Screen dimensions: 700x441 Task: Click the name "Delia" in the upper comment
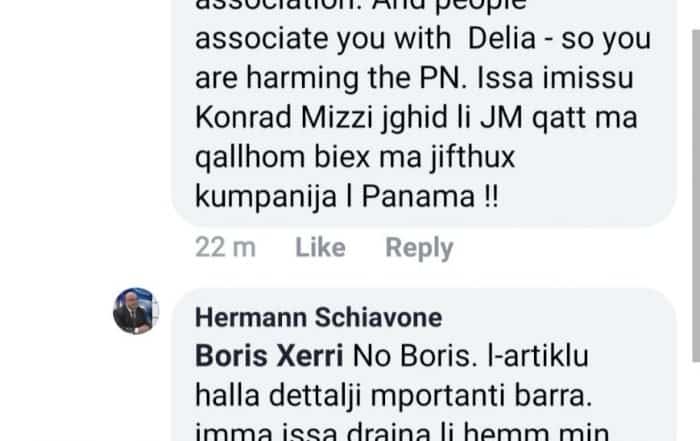tap(501, 38)
